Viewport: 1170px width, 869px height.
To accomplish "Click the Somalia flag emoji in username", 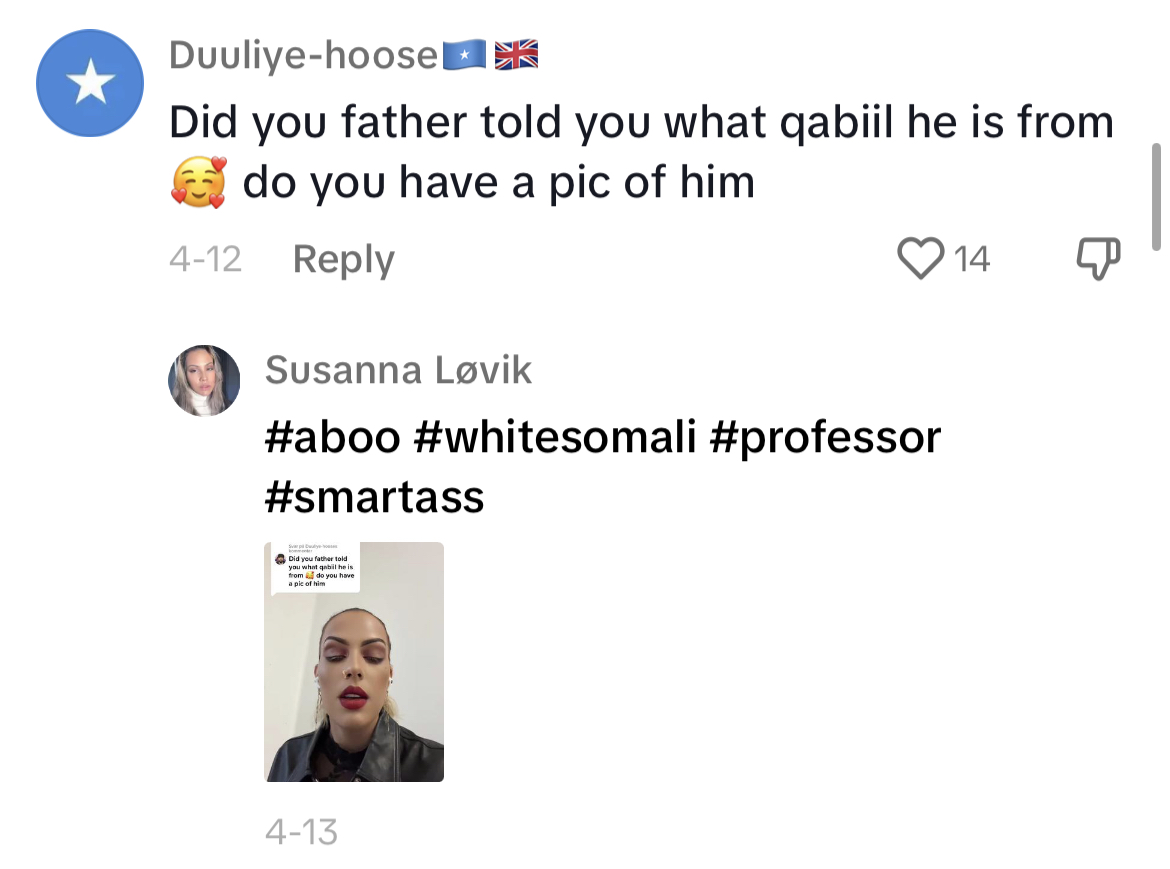I will (464, 55).
